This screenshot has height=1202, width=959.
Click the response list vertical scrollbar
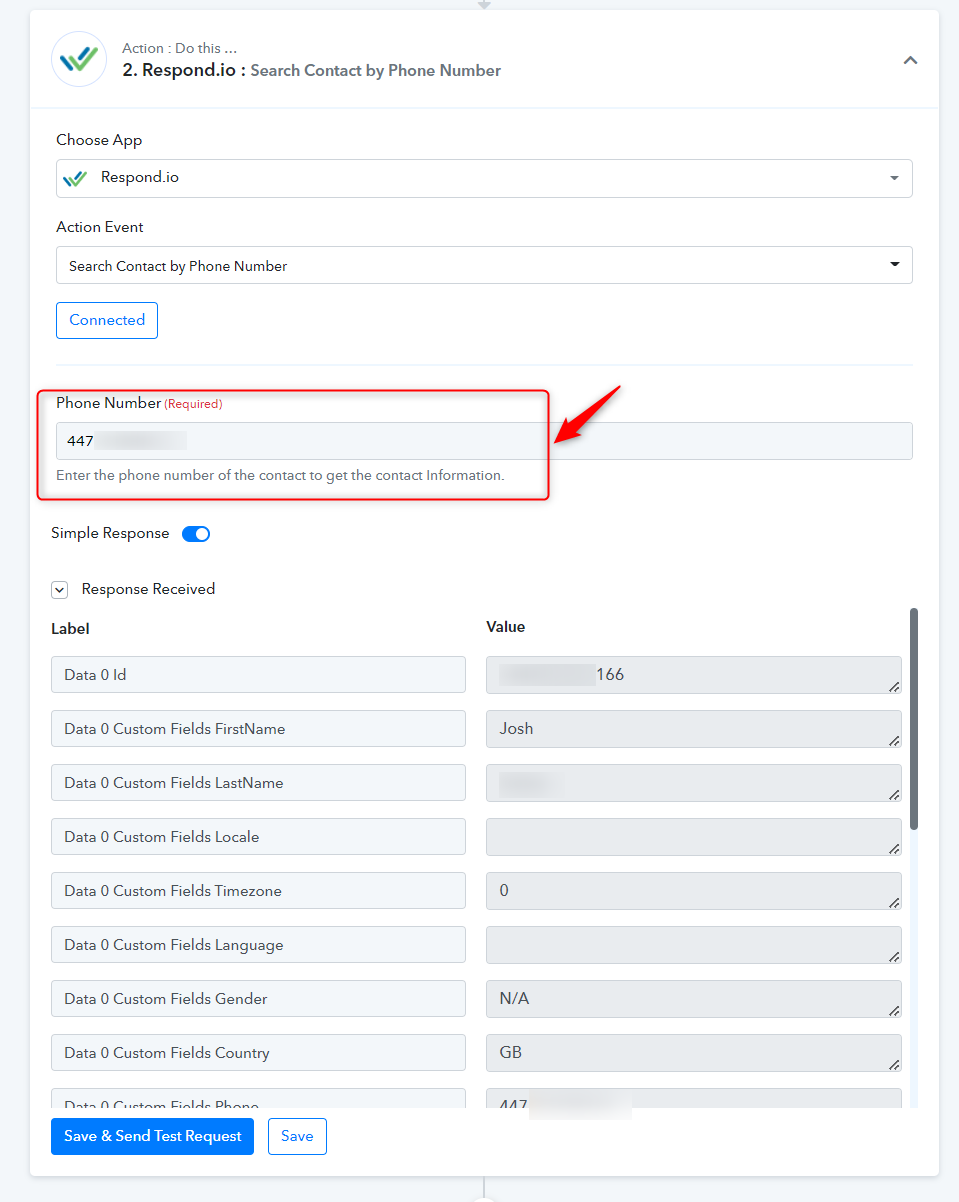(914, 718)
